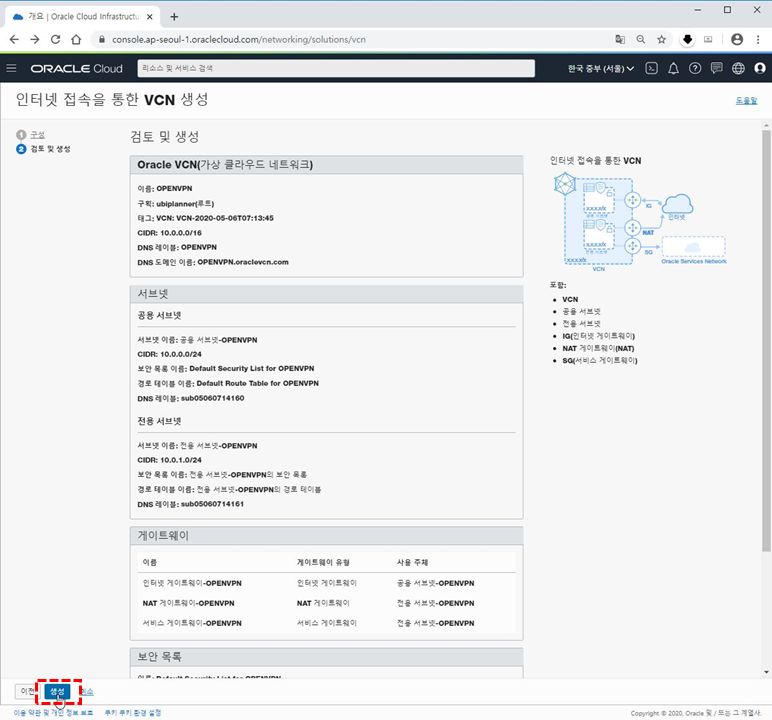Screen dimensions: 772x720
Task: Open the Cloud Shell icon
Action: 651,68
